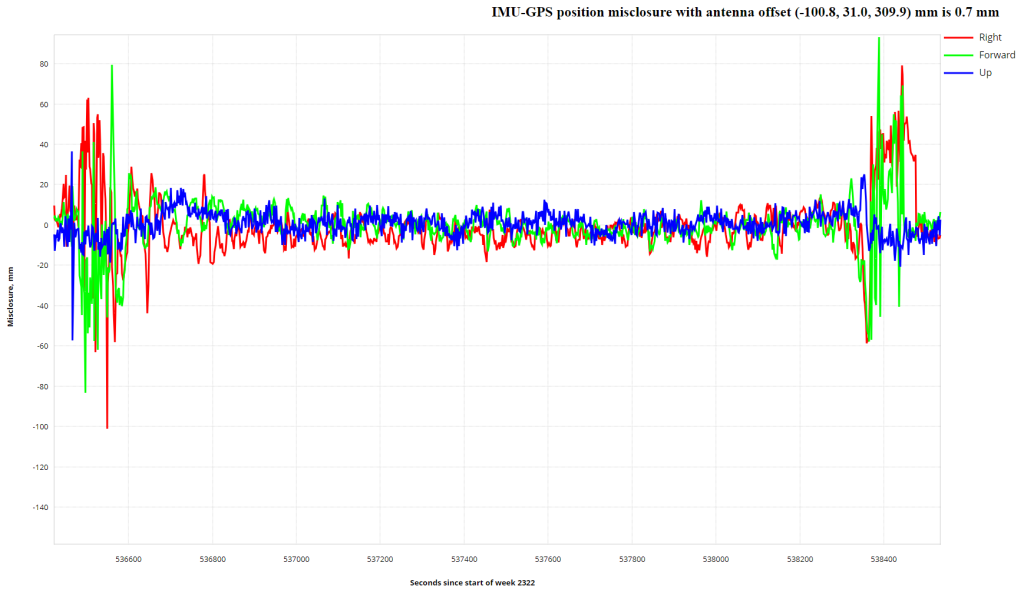Hide the Forward trace via legend label
The height and width of the screenshot is (596, 1024).
[996, 55]
